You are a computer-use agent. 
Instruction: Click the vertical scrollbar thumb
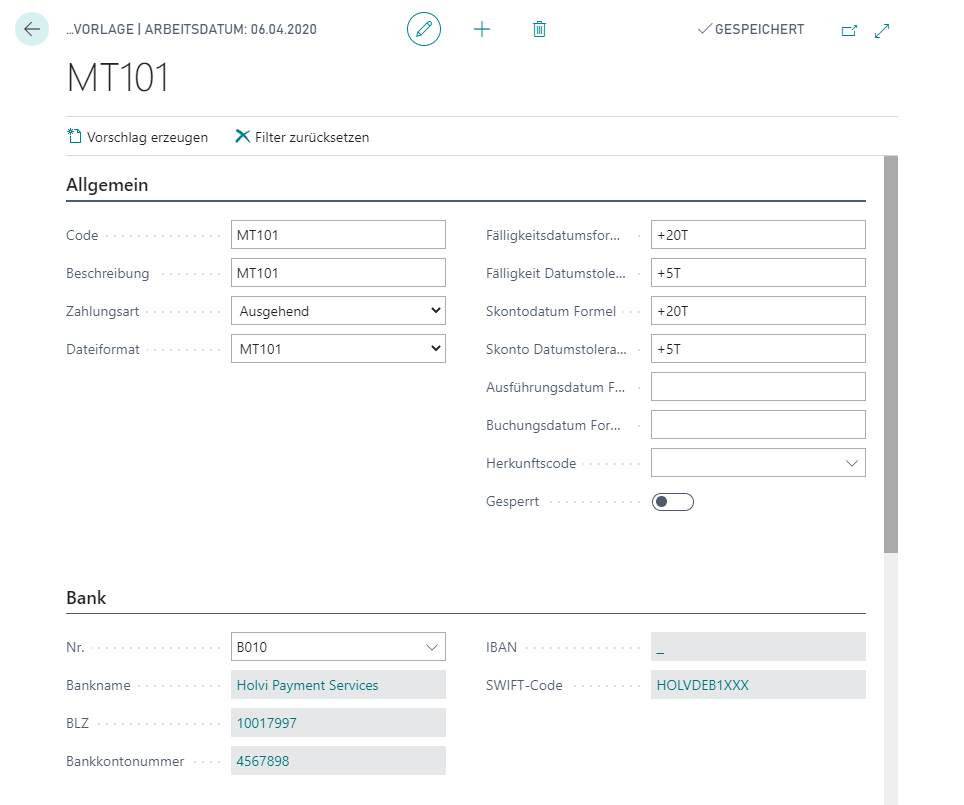[x=891, y=354]
